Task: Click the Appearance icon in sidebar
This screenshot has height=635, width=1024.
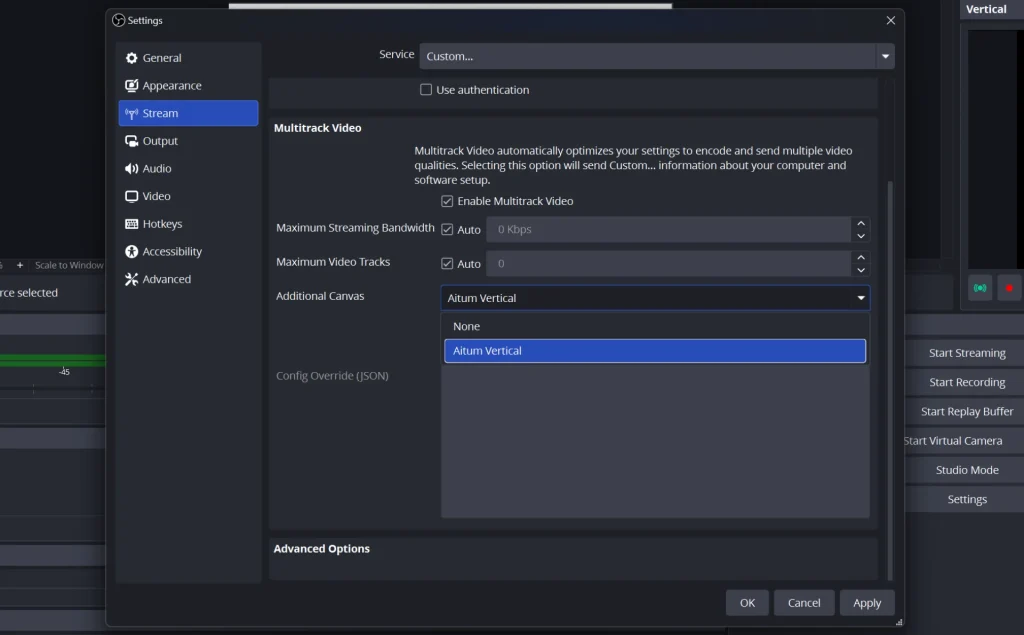Action: click(131, 86)
